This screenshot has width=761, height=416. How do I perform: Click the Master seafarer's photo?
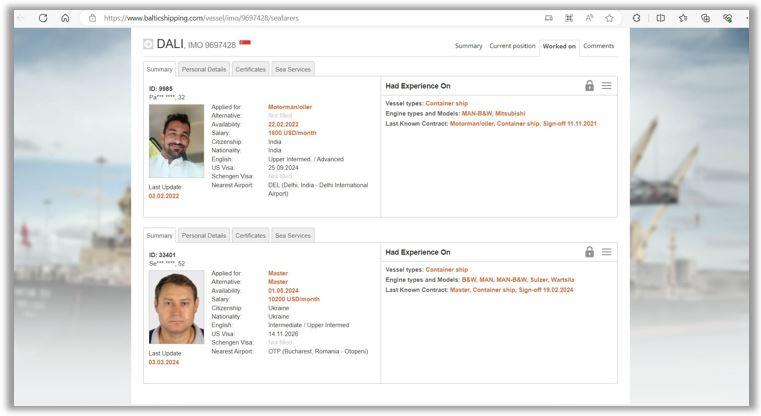pyautogui.click(x=176, y=307)
